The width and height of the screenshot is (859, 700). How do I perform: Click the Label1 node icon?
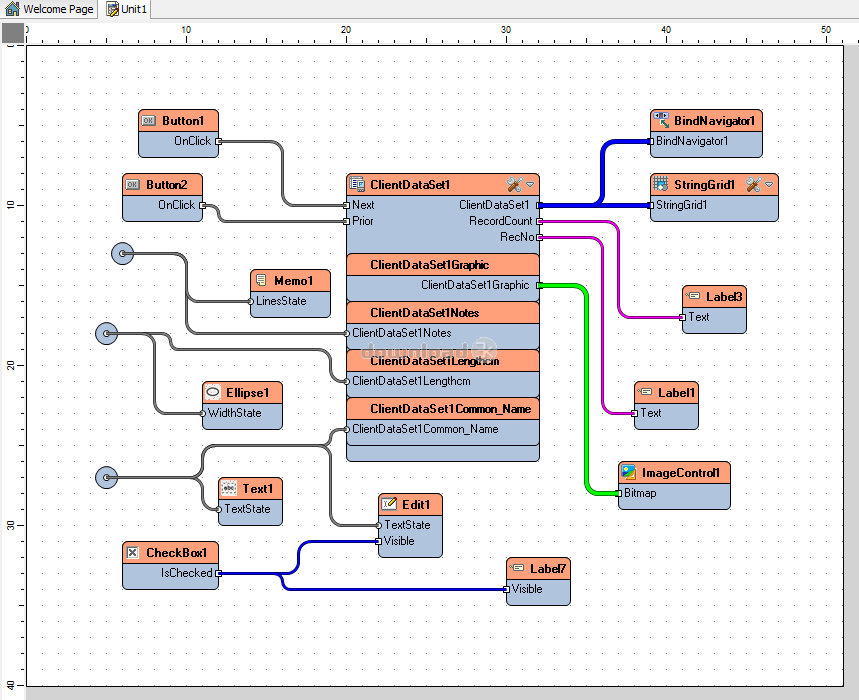point(644,392)
